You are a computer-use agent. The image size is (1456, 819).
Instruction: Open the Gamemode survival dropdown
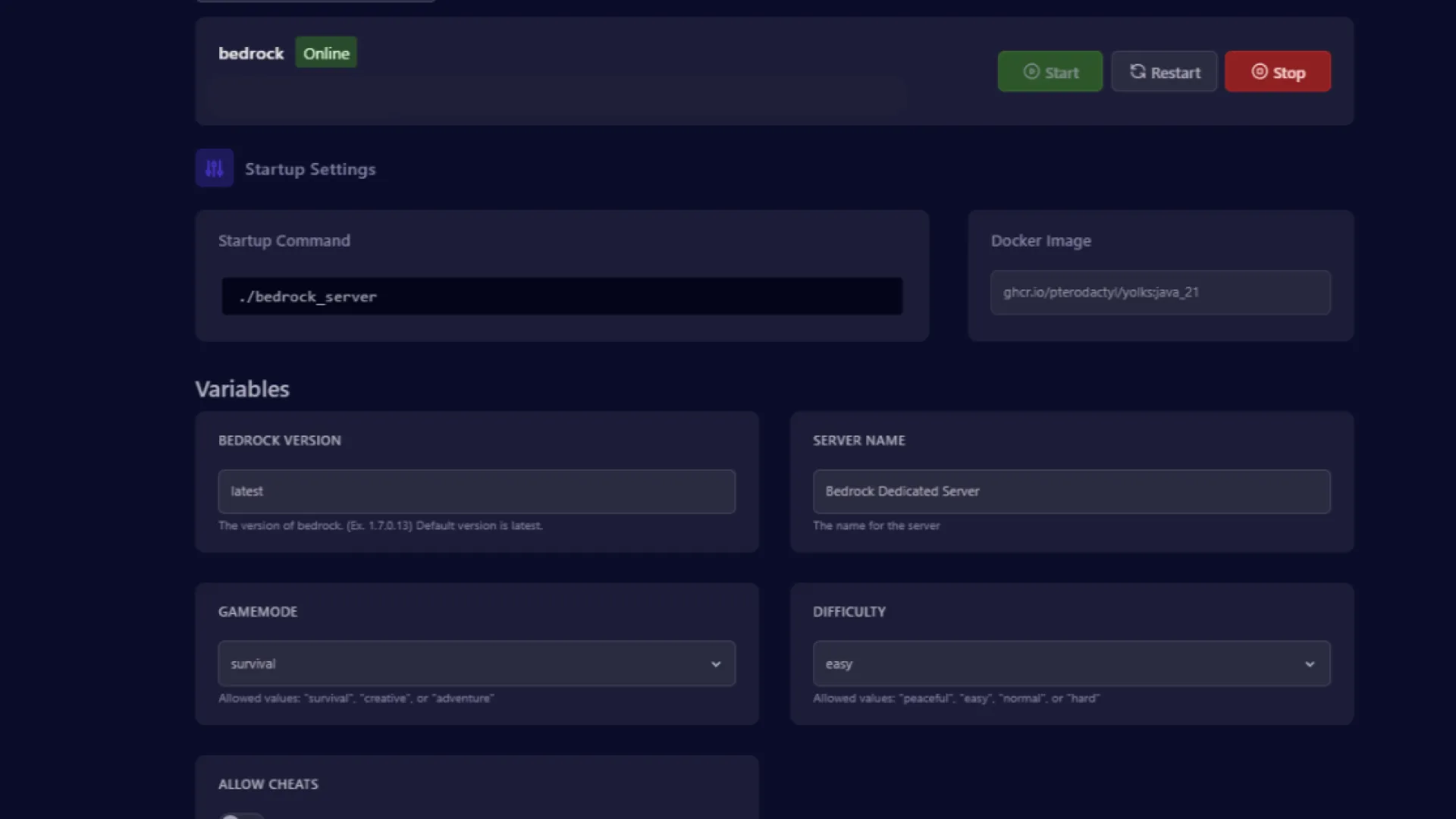click(x=455, y=664)
